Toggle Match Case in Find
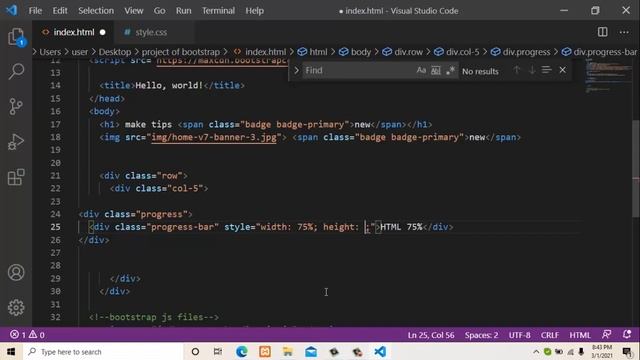The height and width of the screenshot is (360, 640). pos(421,70)
